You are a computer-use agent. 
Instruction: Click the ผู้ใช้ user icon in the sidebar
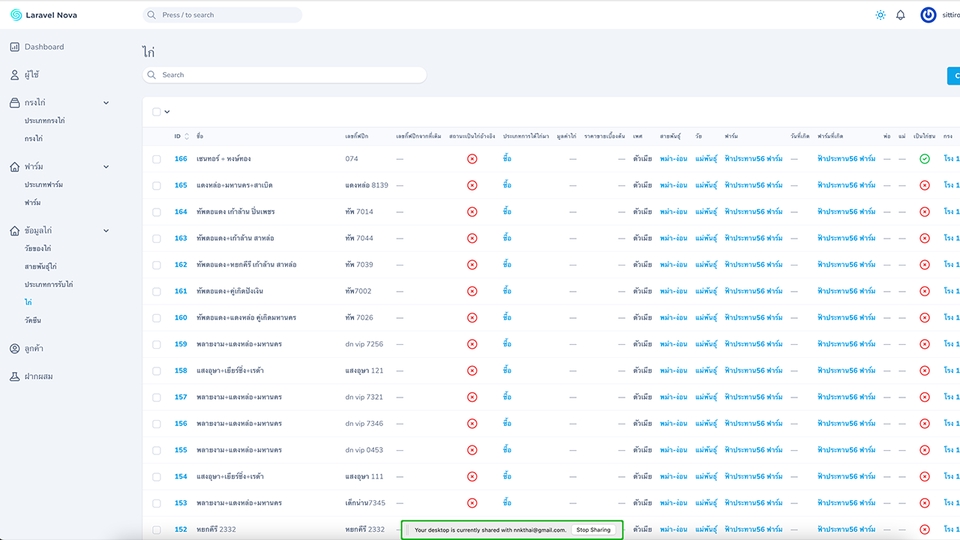pos(15,75)
